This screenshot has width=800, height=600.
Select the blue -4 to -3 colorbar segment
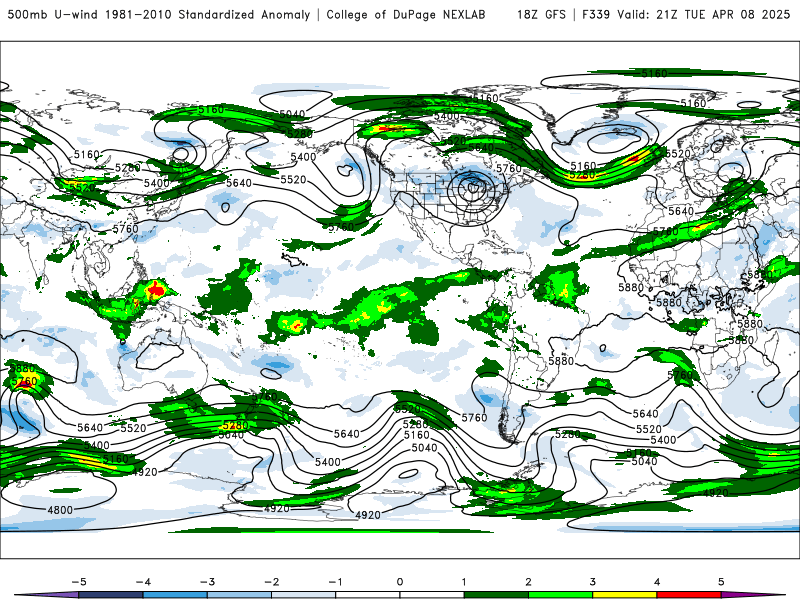[175, 595]
